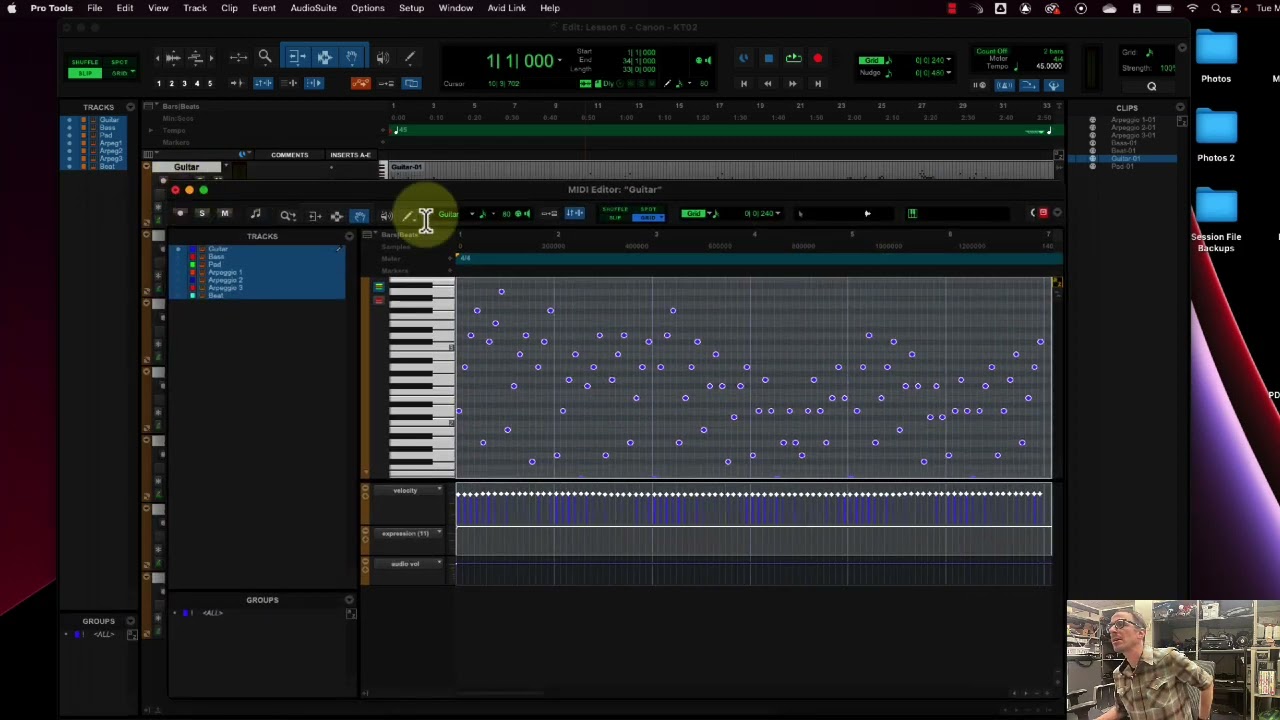1280x720 pixels.
Task: Toggle Mute in MIDI Editor toolbar
Action: click(224, 214)
